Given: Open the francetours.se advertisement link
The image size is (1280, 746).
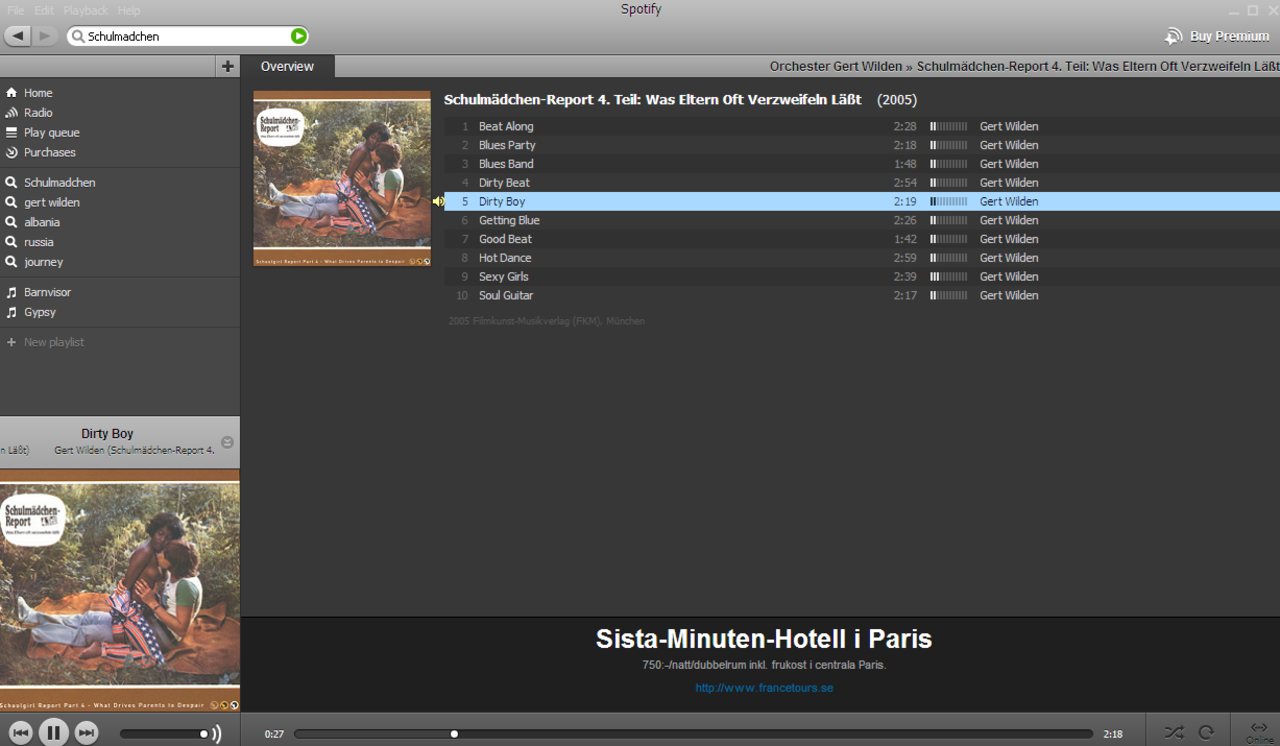Looking at the screenshot, I should 764,688.
